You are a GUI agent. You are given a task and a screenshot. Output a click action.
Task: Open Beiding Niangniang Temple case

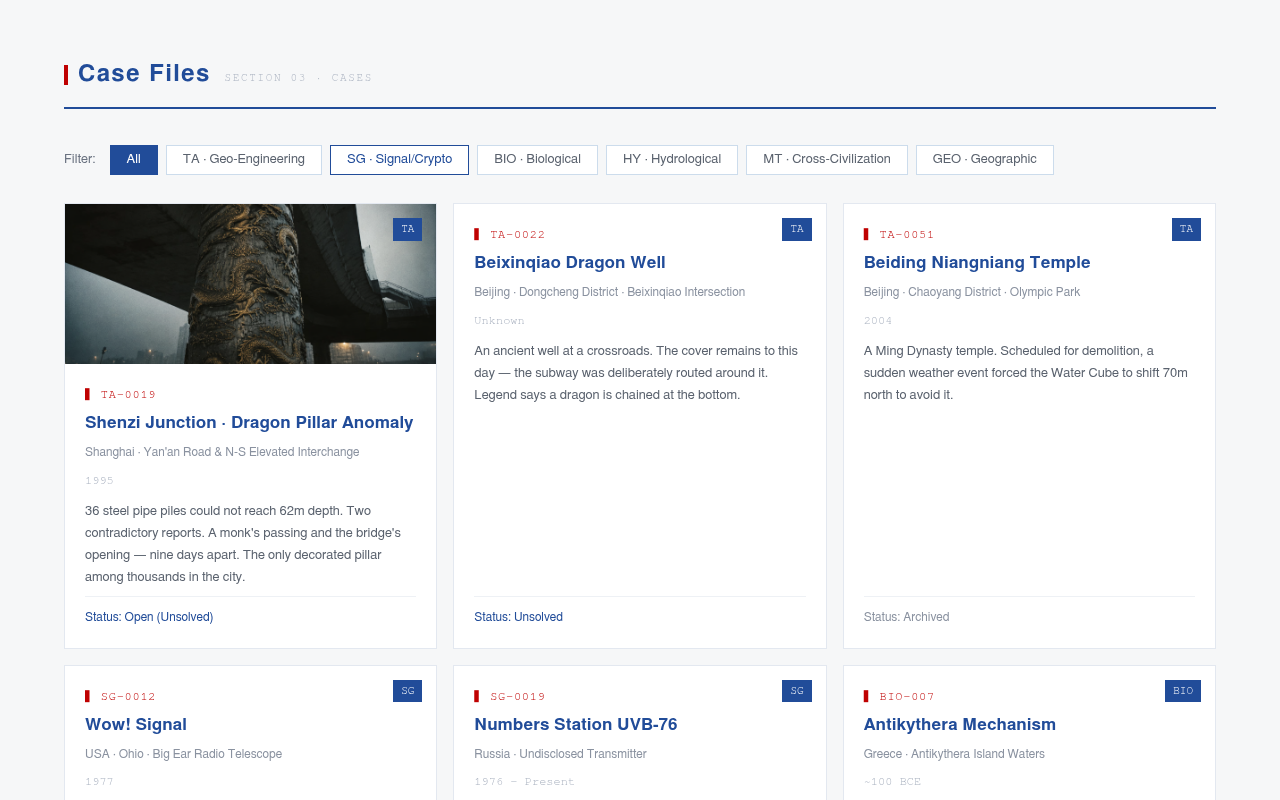[977, 263]
